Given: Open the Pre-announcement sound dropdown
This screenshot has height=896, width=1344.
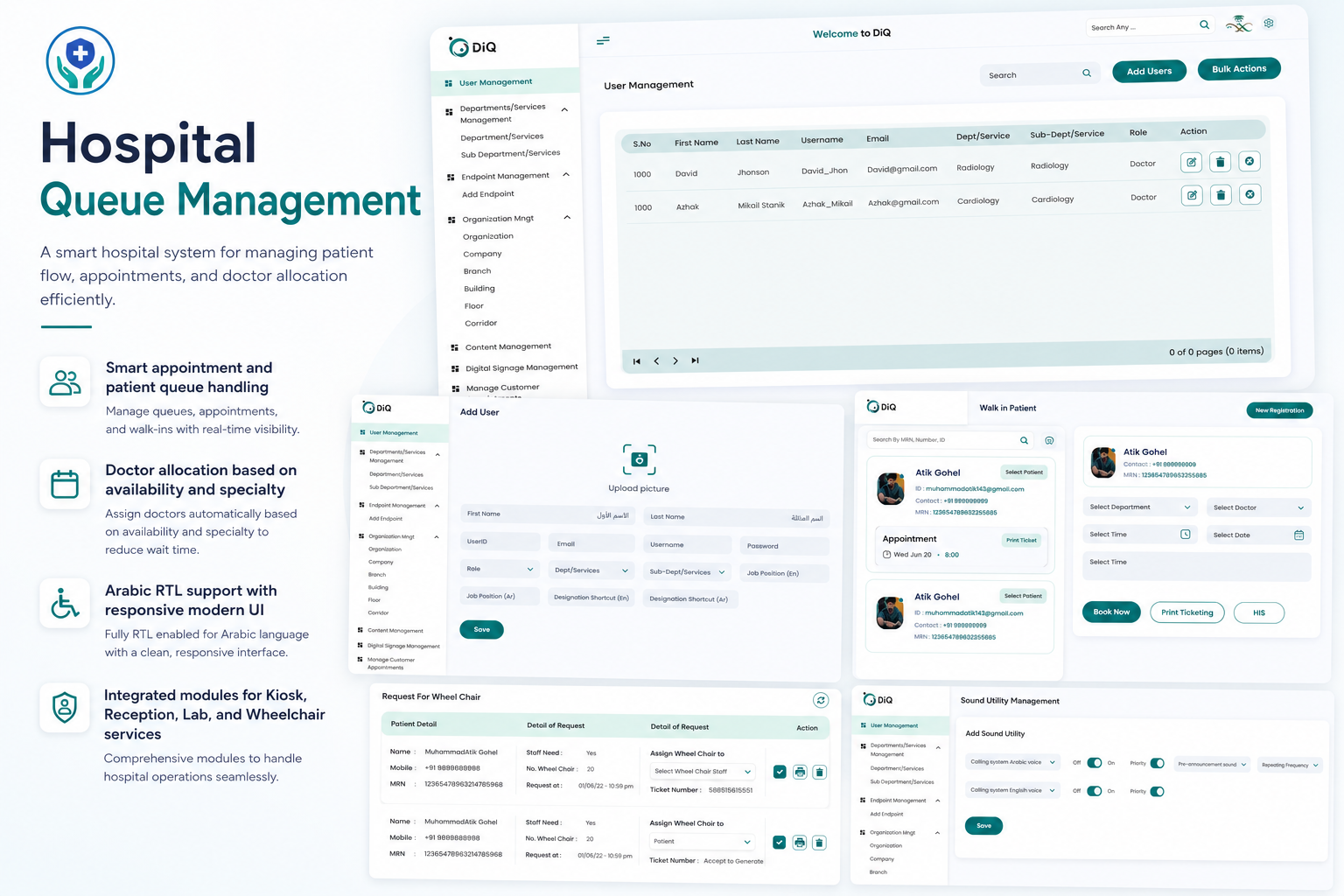Looking at the screenshot, I should (x=1212, y=764).
